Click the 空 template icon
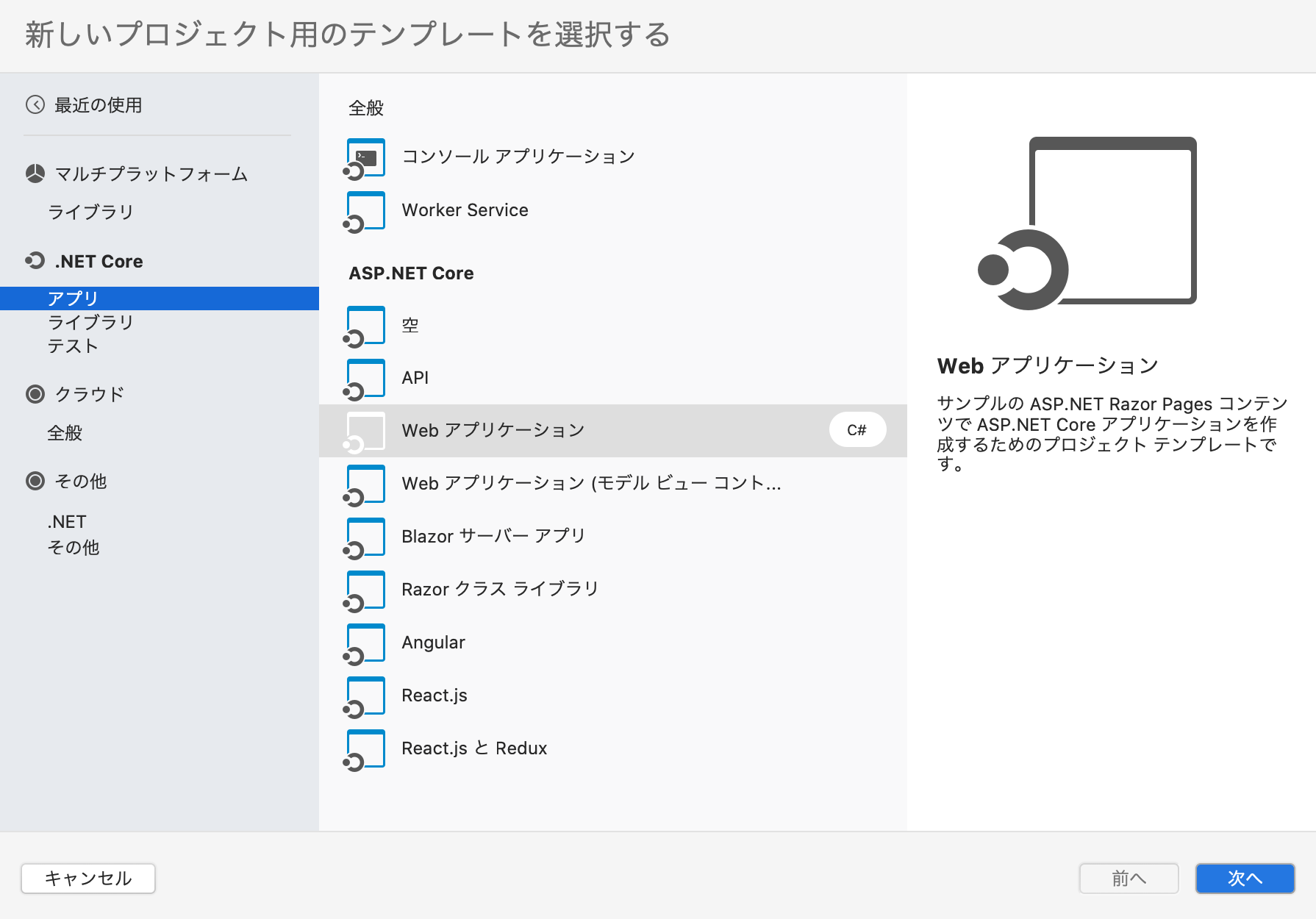 click(x=365, y=326)
